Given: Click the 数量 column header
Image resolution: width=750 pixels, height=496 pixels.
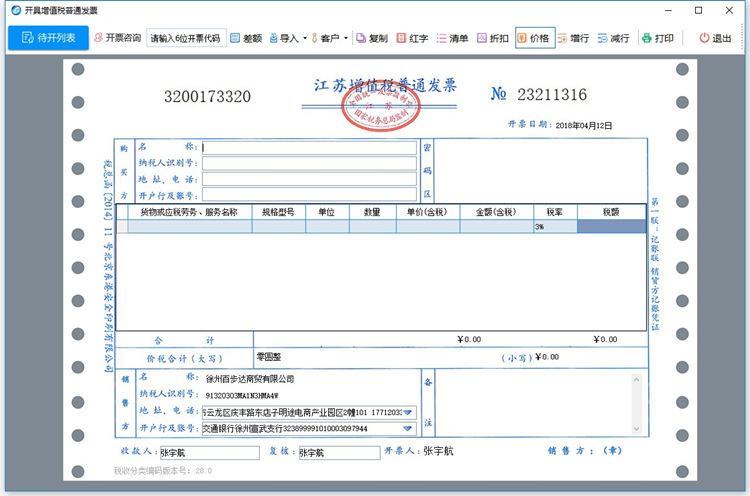Looking at the screenshot, I should tap(373, 212).
